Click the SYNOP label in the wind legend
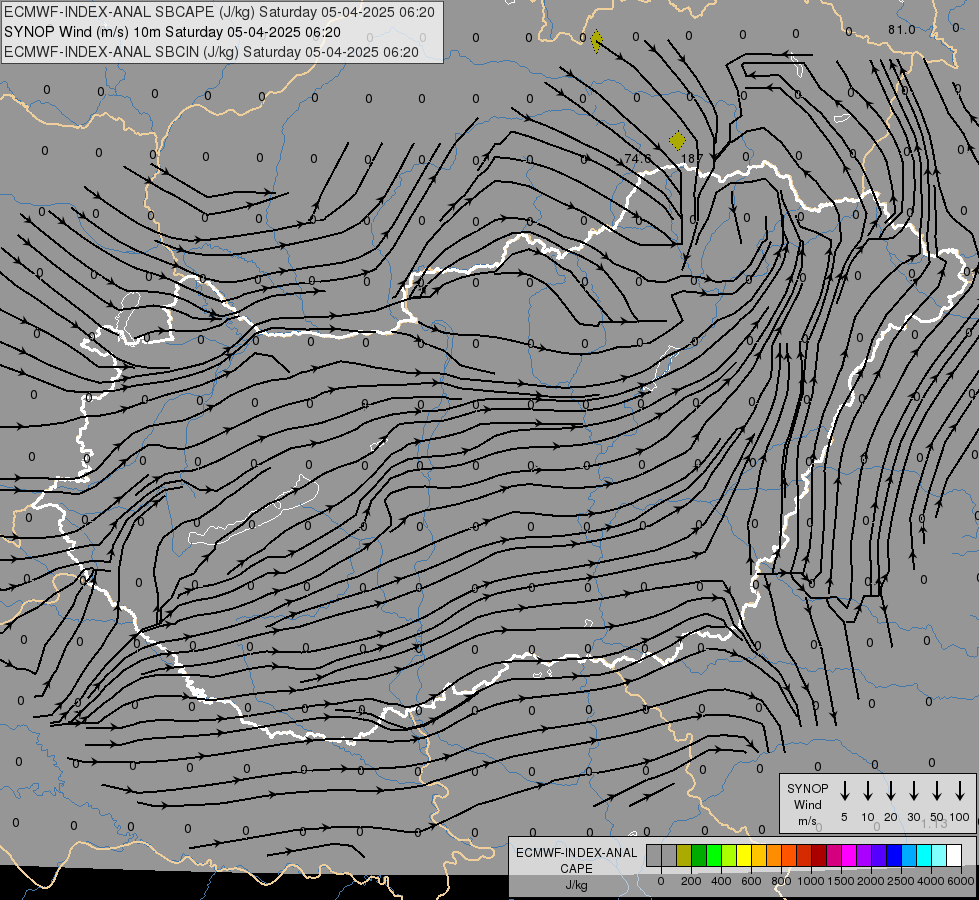 (807, 788)
